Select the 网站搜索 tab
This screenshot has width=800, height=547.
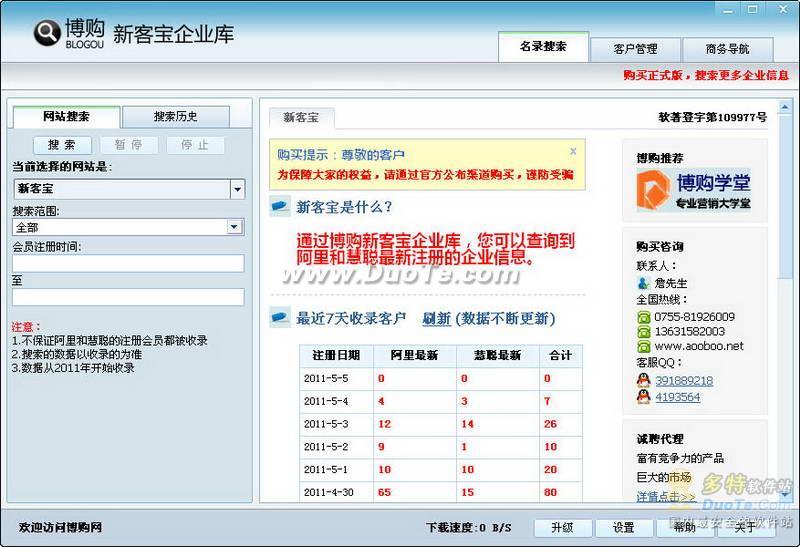pos(66,117)
